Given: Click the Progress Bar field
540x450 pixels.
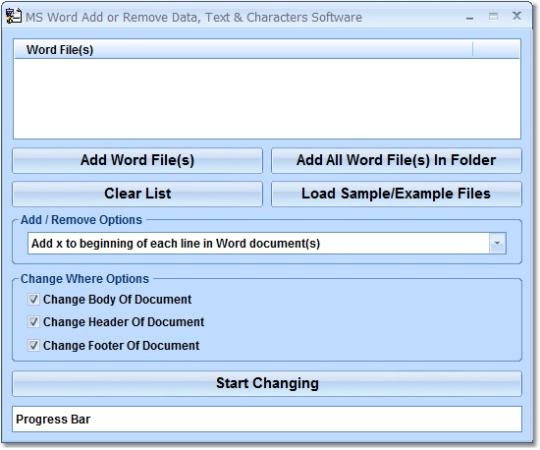Looking at the screenshot, I should [x=267, y=419].
